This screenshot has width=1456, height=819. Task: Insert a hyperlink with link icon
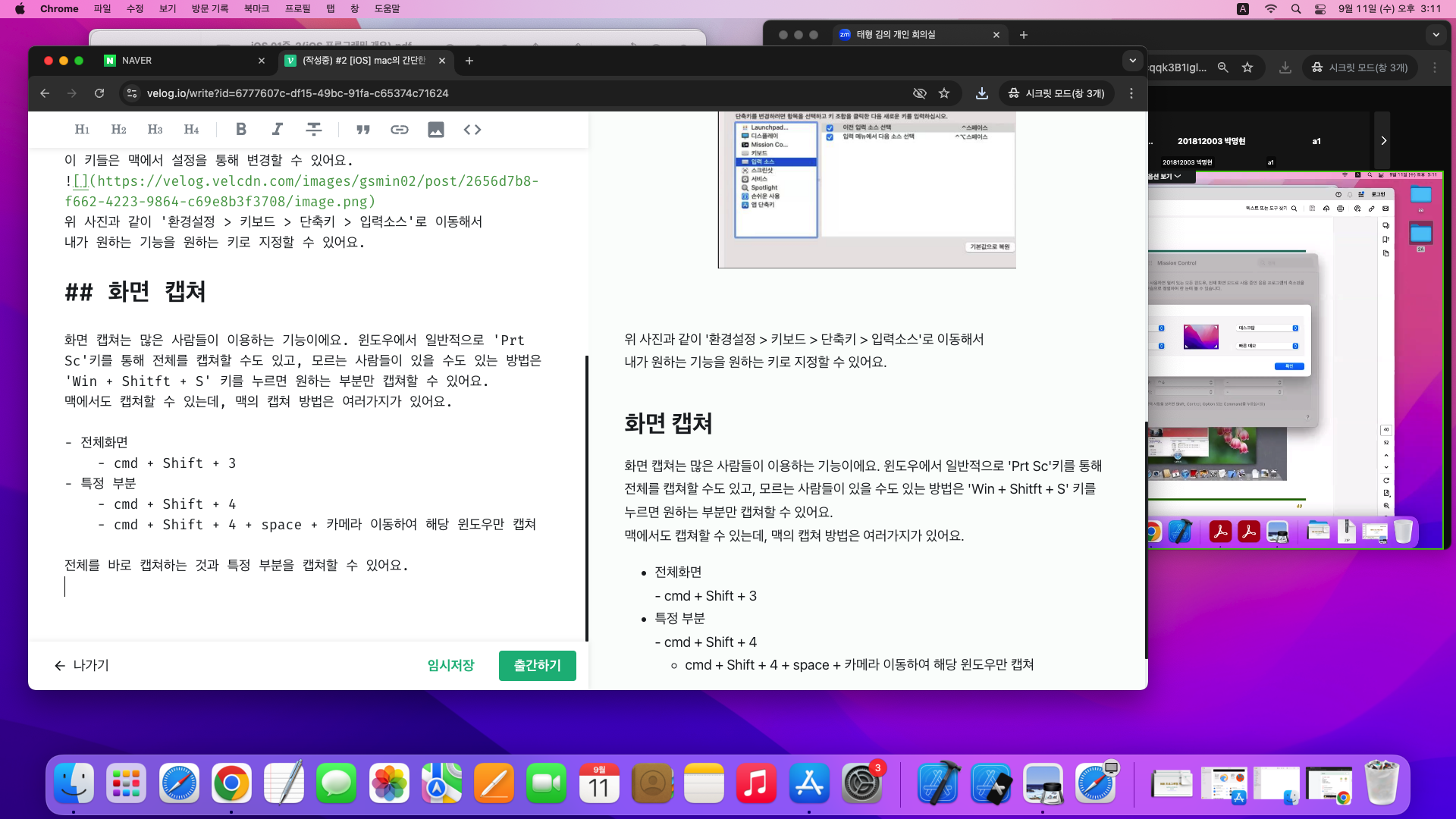[400, 130]
